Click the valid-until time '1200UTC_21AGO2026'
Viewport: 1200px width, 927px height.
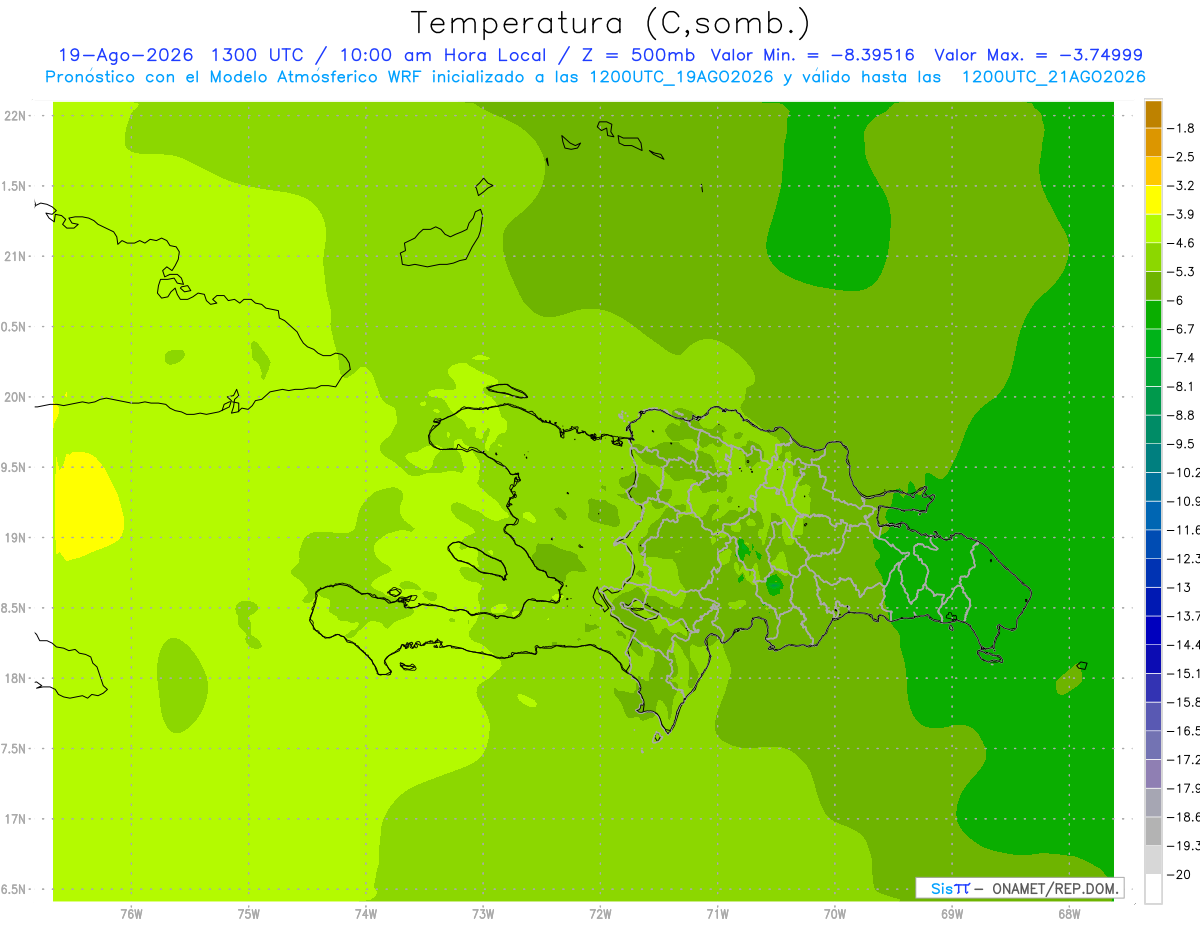[x=1053, y=77]
